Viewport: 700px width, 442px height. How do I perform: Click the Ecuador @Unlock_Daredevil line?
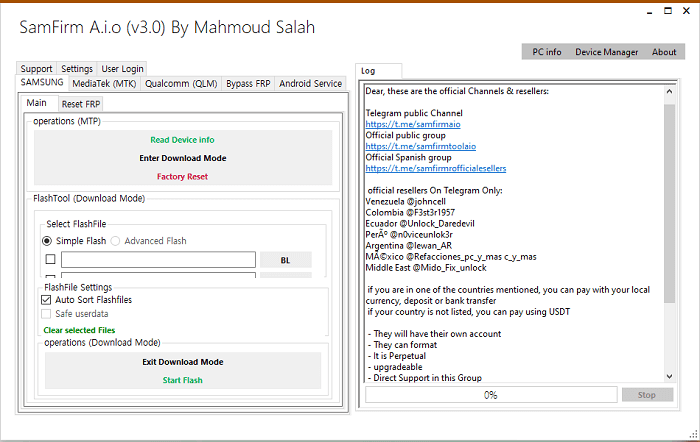coord(420,224)
